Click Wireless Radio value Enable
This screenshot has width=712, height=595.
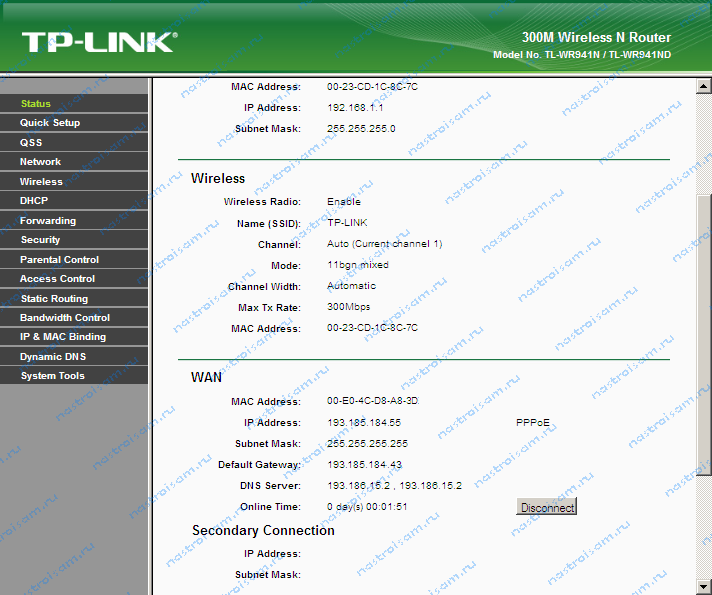coord(344,201)
